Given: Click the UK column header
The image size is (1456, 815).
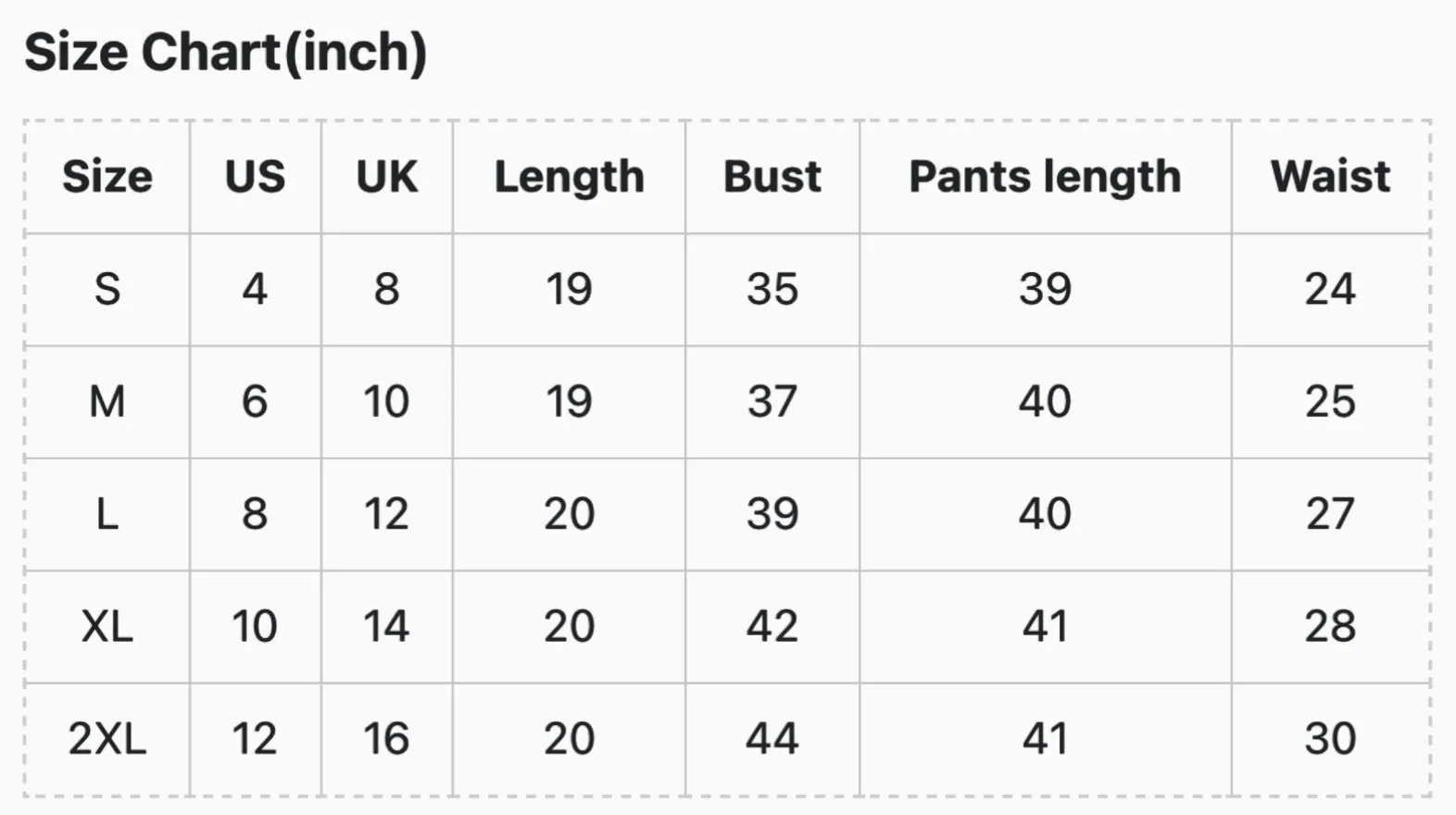Looking at the screenshot, I should (386, 176).
